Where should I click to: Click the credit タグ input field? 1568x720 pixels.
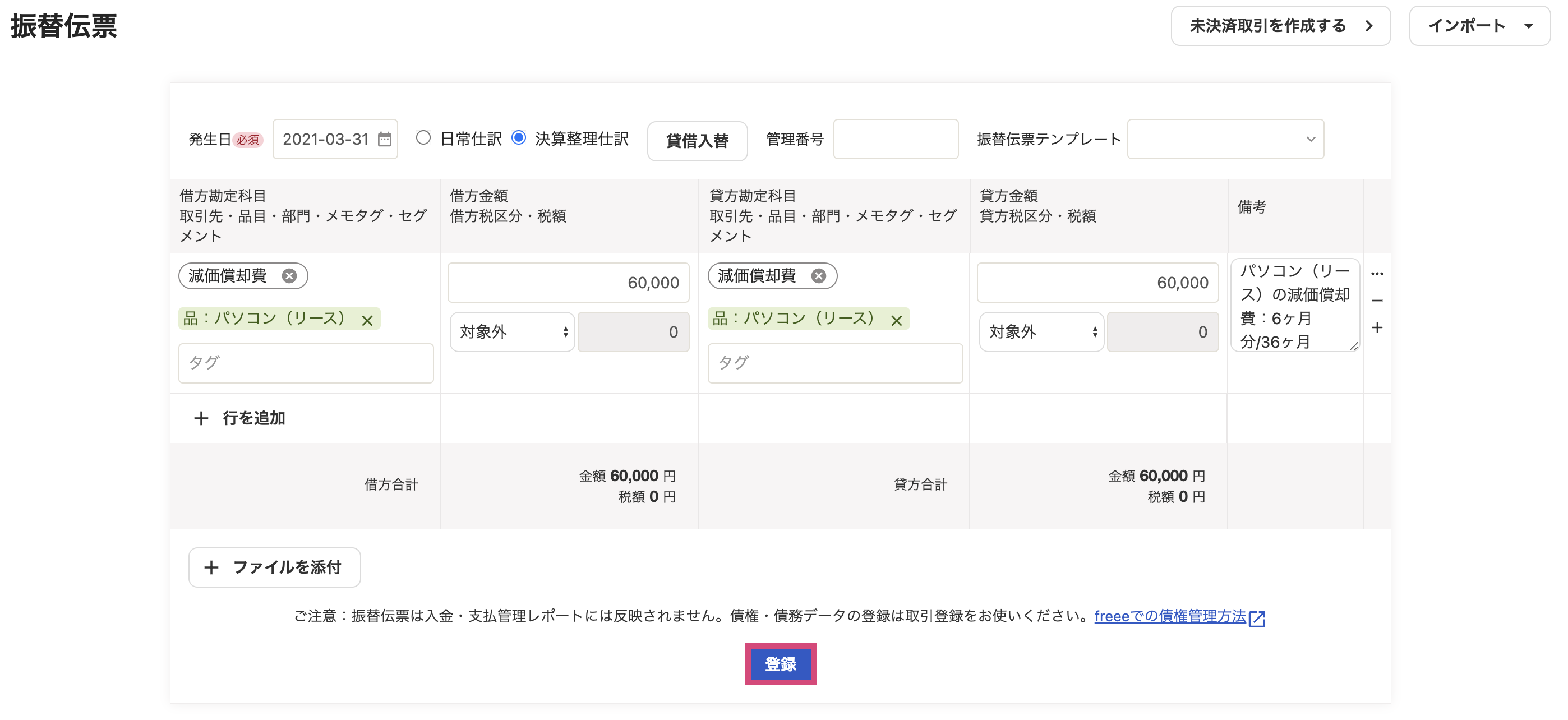tap(836, 363)
